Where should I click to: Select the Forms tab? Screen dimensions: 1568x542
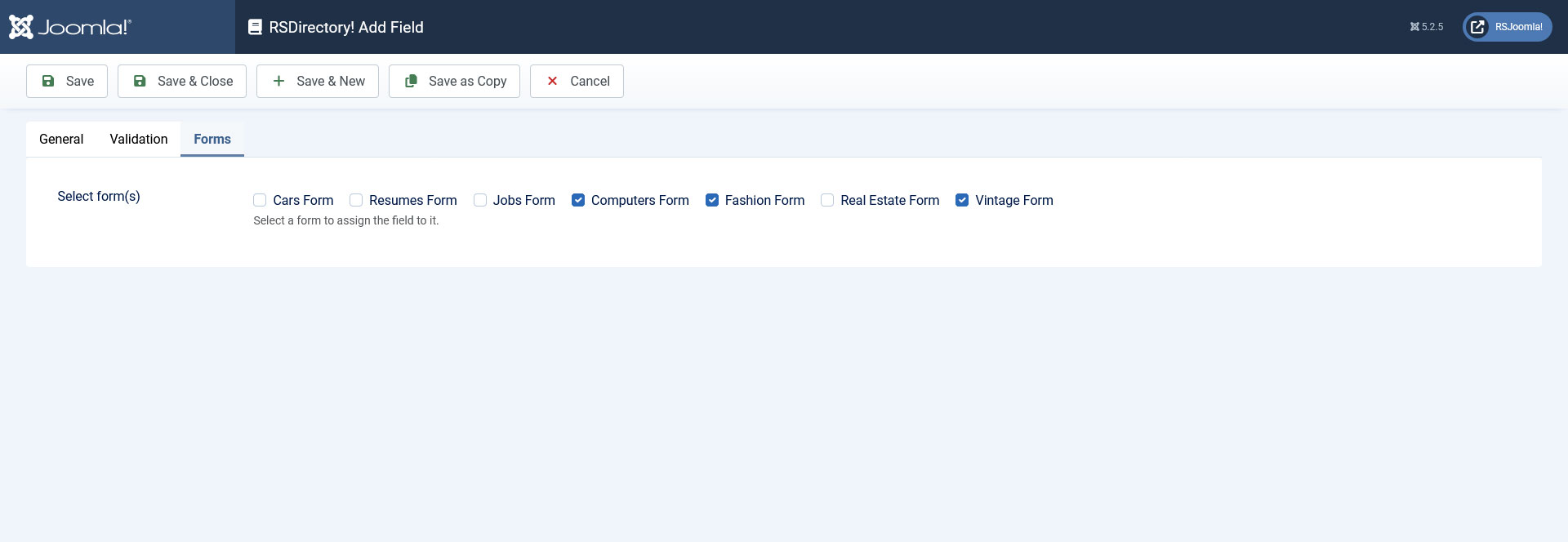(212, 140)
